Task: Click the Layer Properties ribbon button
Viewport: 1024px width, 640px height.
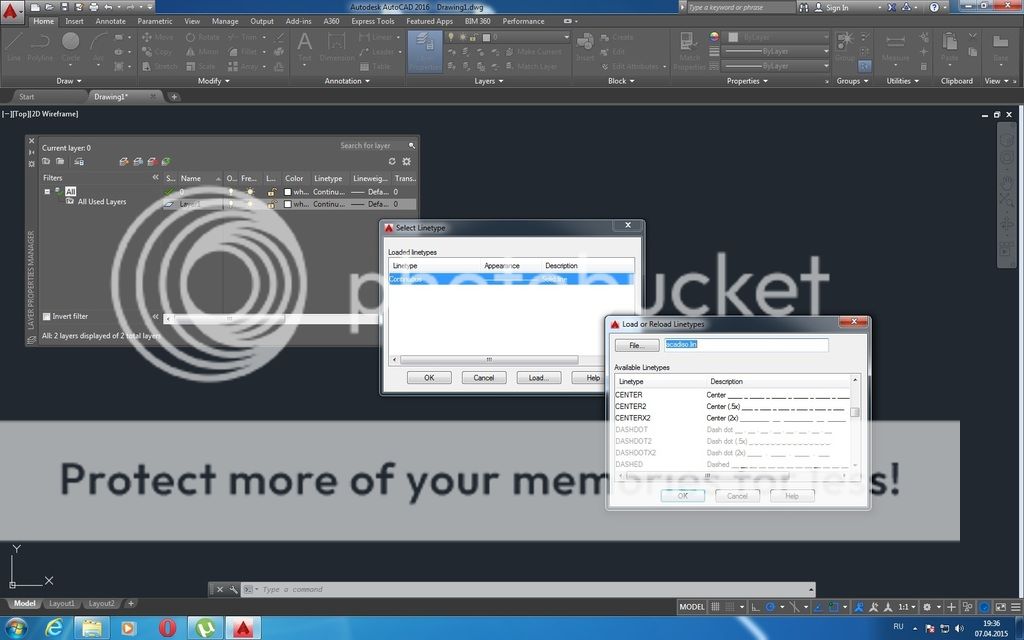Action: point(425,51)
